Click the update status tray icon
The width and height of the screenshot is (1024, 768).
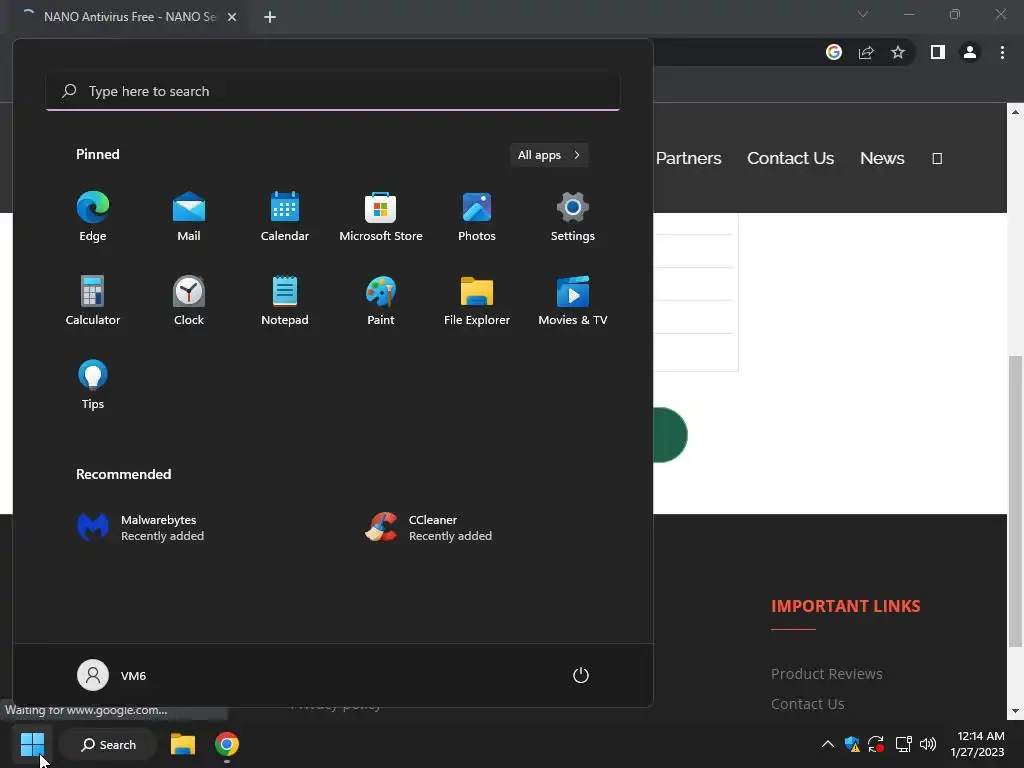pos(876,744)
